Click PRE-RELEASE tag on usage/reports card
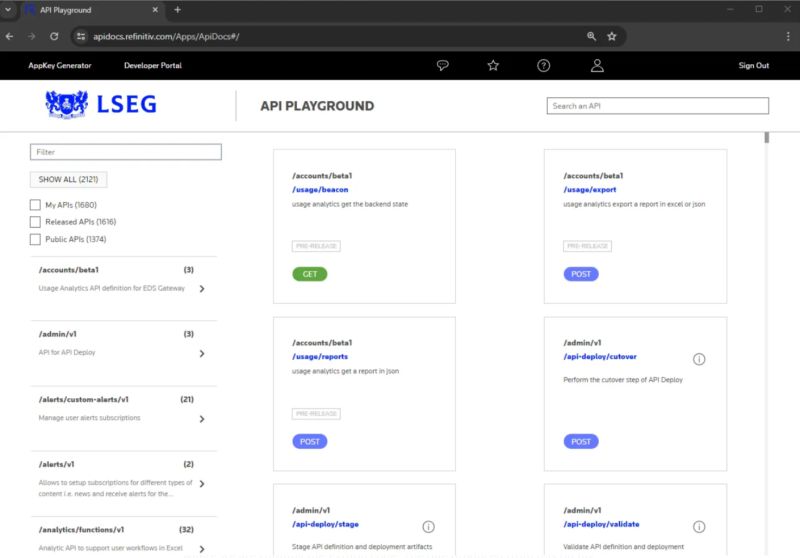800x558 pixels. [316, 413]
